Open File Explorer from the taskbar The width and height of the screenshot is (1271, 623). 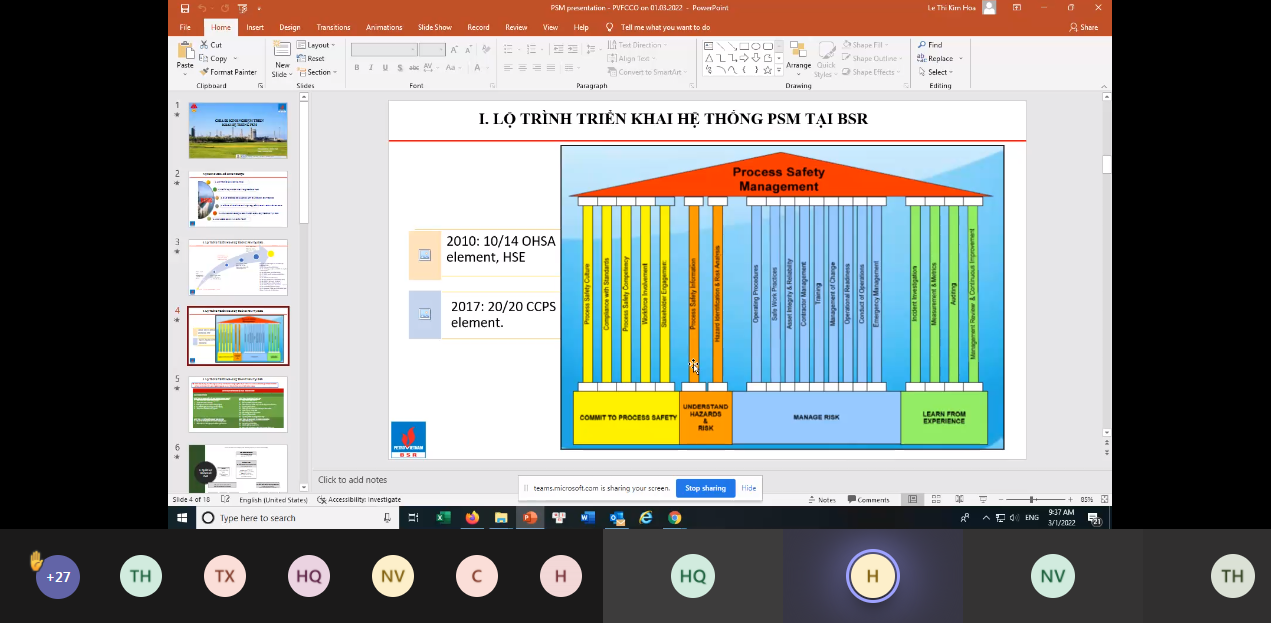pos(501,517)
